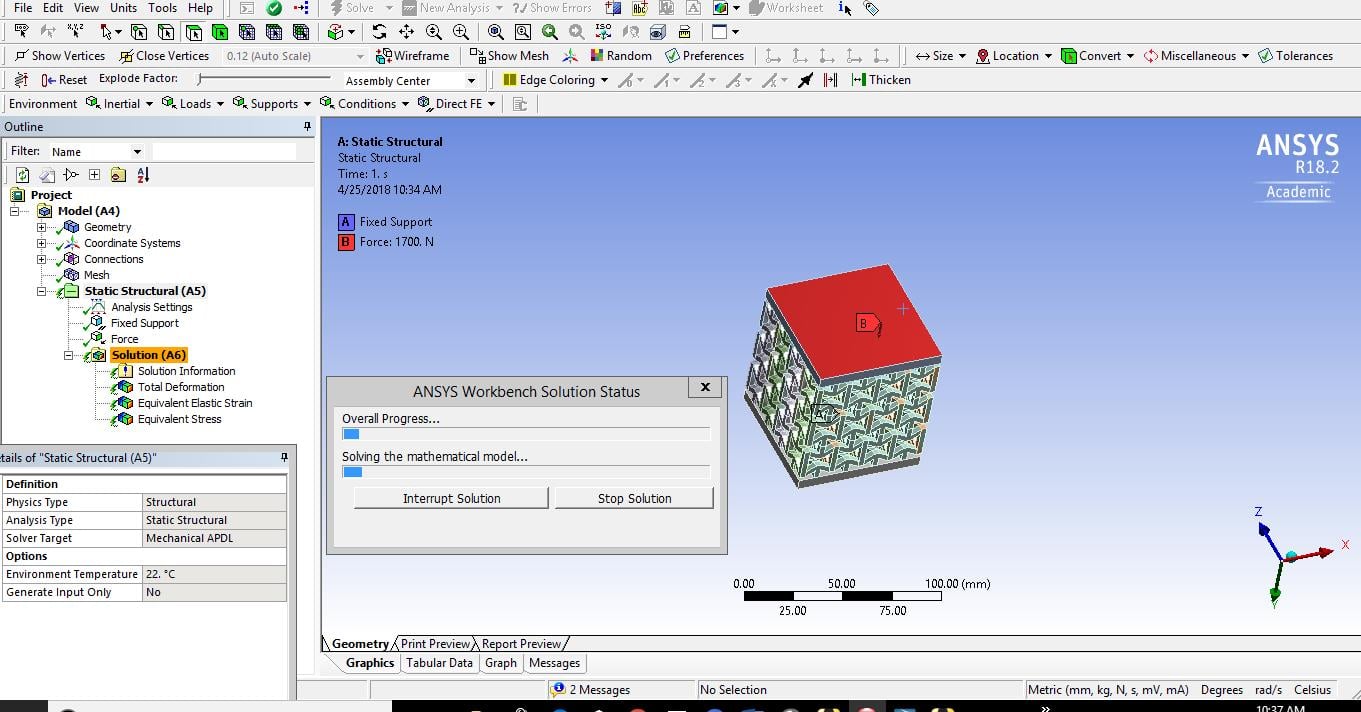Viewport: 1361px width, 712px height.
Task: Open the Assembly Center dropdown
Action: pyautogui.click(x=471, y=81)
